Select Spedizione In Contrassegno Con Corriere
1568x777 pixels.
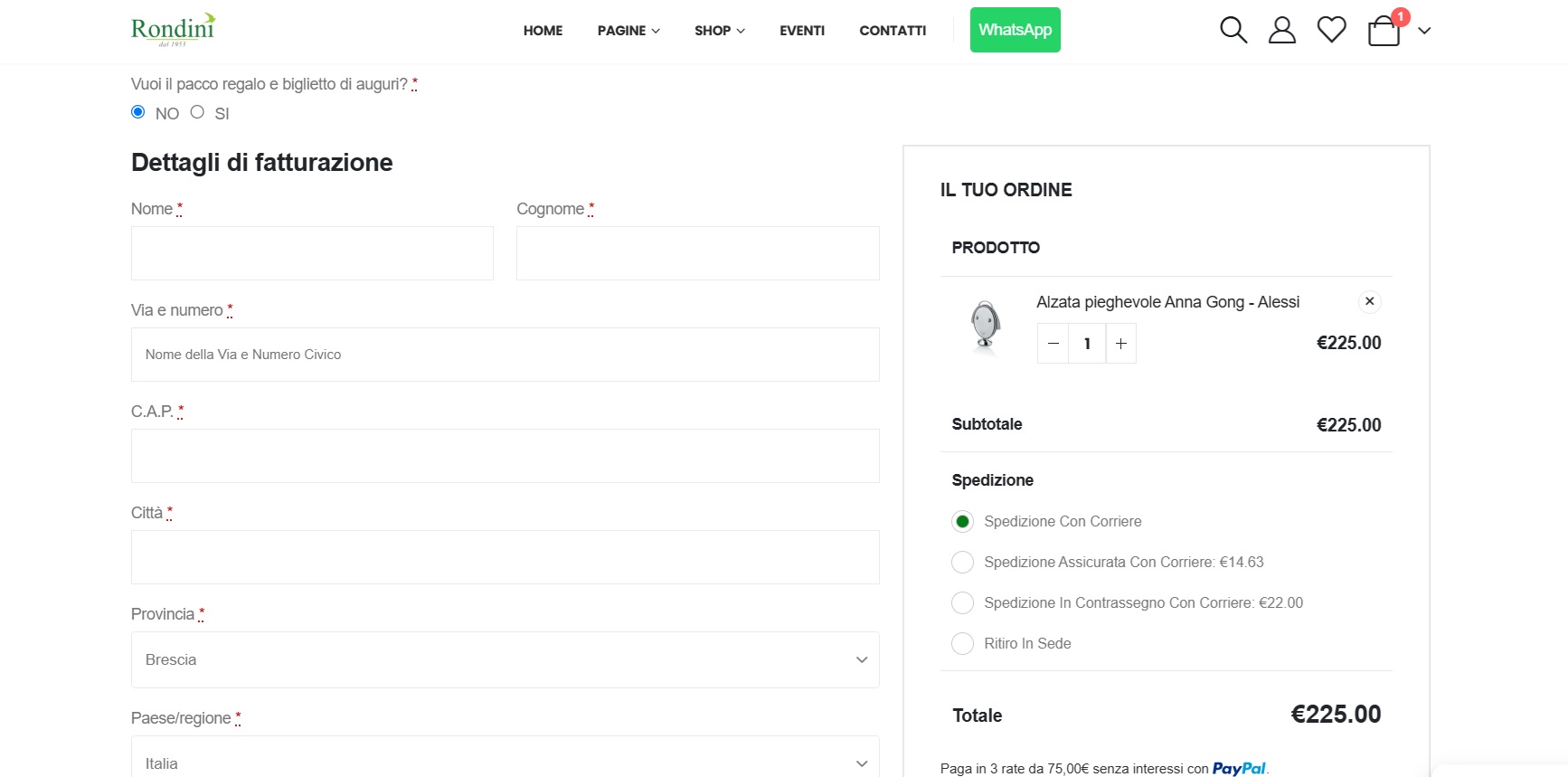pos(962,603)
